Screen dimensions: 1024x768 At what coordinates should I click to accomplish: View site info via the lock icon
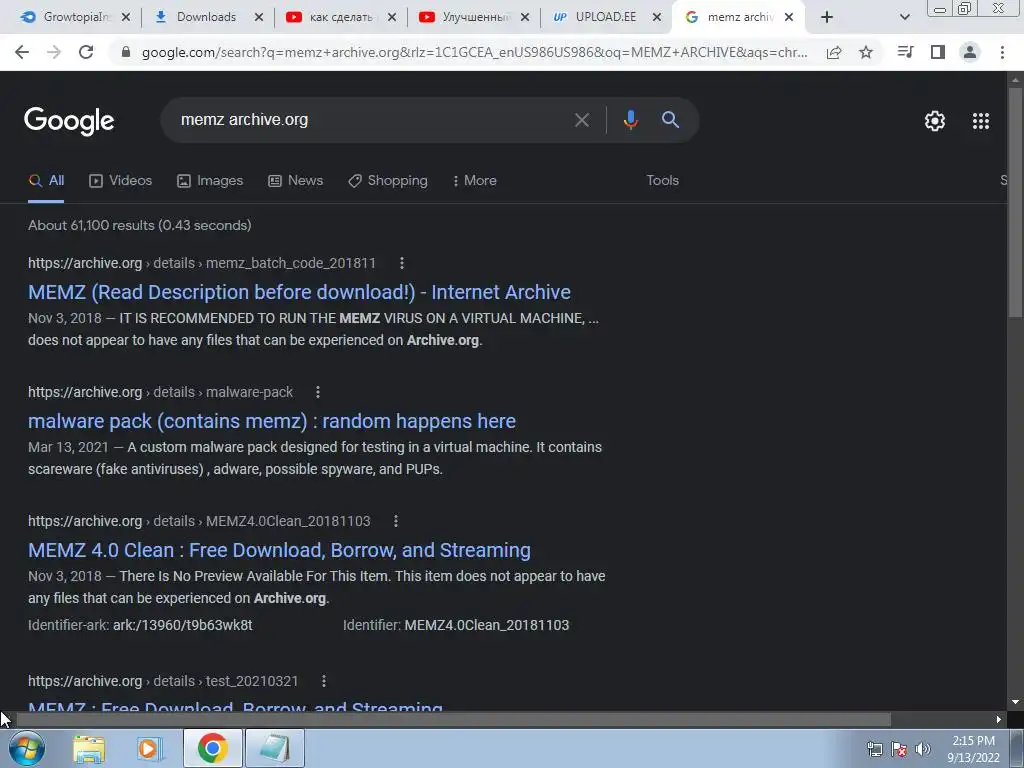click(x=126, y=52)
